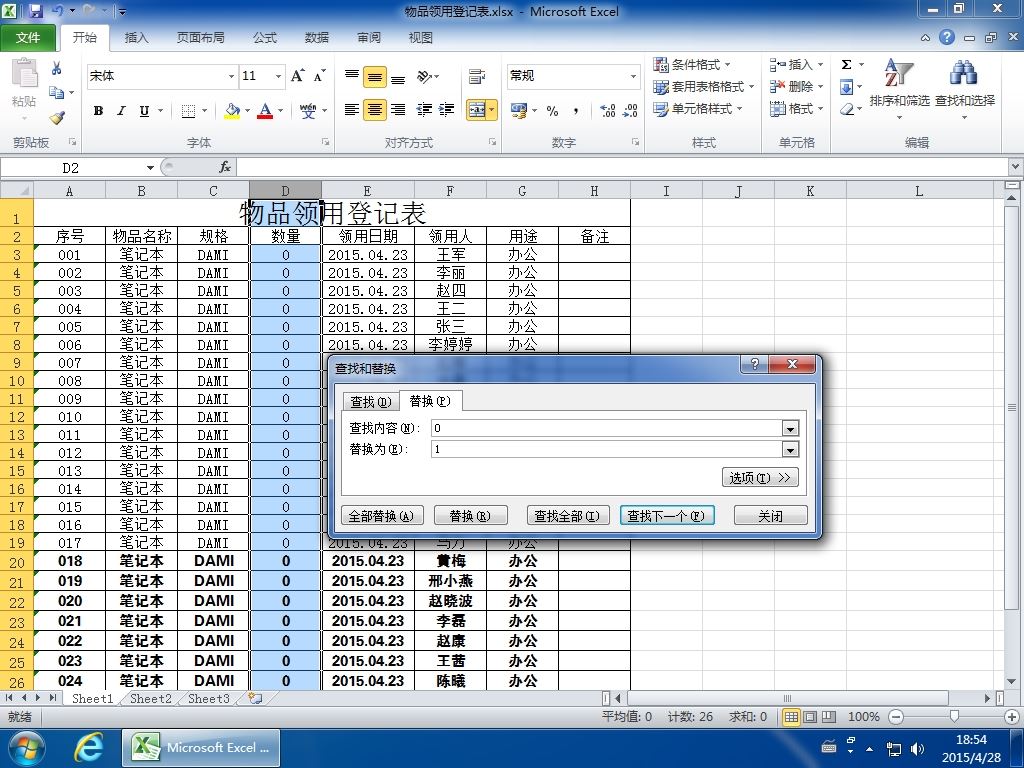Open the font name dropdown (宋体)
The height and width of the screenshot is (768, 1024).
point(231,76)
